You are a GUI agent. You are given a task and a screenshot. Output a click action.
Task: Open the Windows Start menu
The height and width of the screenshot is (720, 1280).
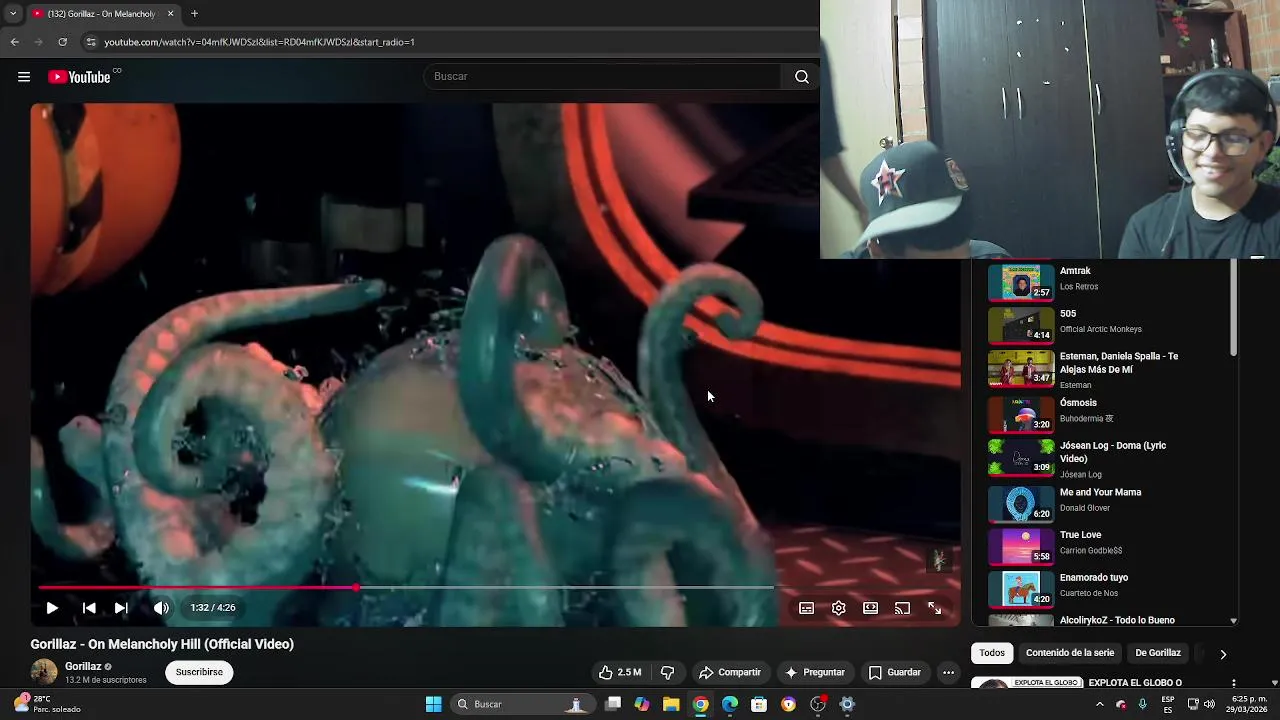click(433, 704)
